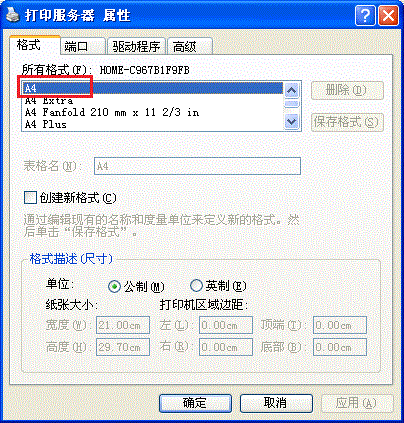
Task: Select the 公制 radio button
Action: tap(114, 286)
